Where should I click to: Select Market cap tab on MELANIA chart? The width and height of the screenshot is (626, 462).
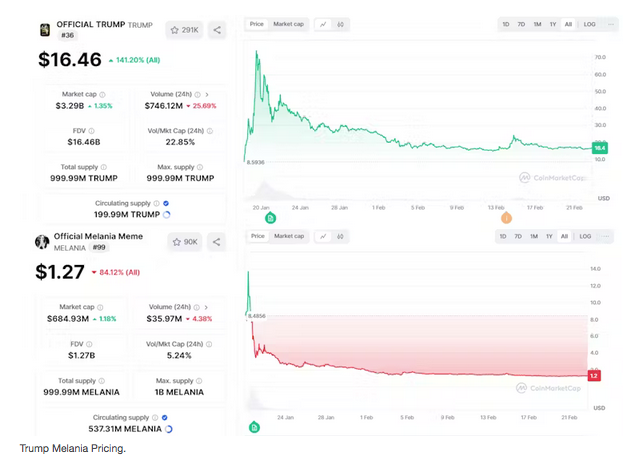click(x=289, y=236)
